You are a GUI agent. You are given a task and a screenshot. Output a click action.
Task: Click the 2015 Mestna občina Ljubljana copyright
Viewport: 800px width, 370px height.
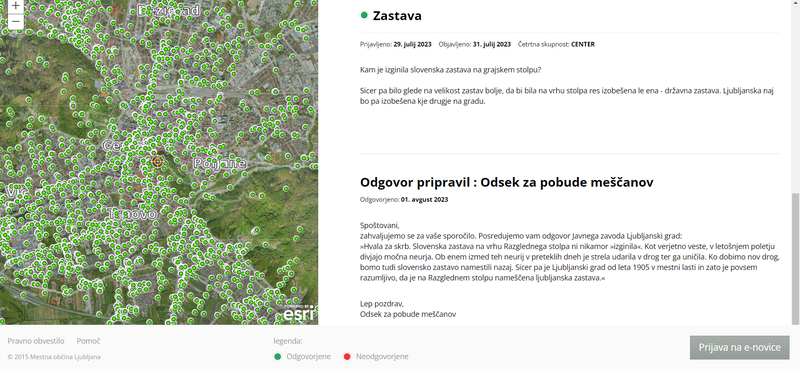54,357
